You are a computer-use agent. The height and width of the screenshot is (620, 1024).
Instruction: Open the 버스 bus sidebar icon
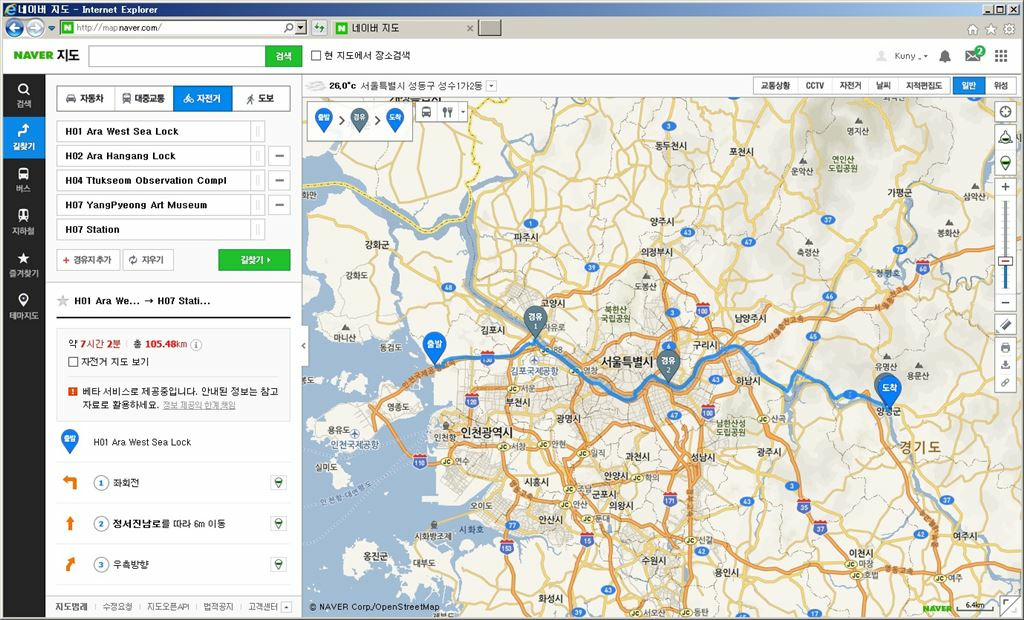click(x=24, y=179)
